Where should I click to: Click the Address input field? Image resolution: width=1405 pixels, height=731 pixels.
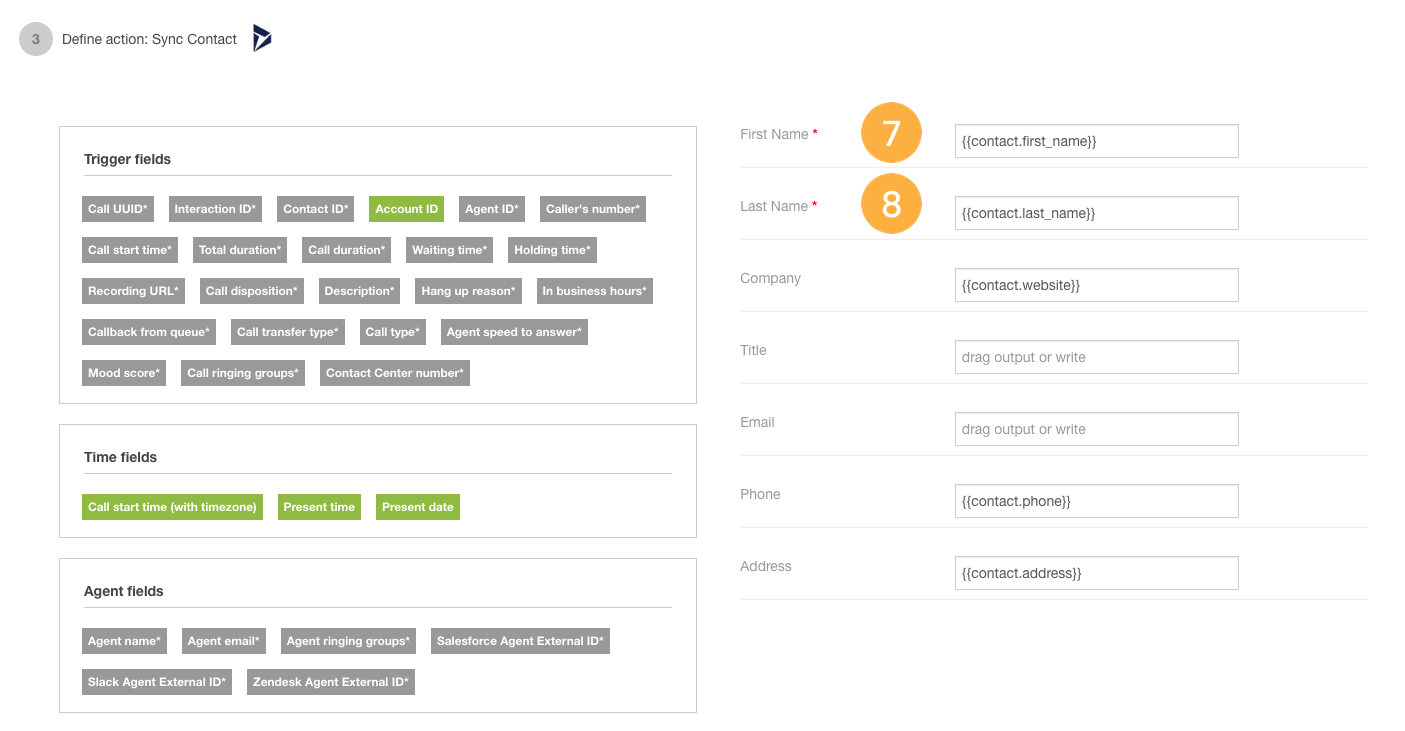click(x=1097, y=573)
